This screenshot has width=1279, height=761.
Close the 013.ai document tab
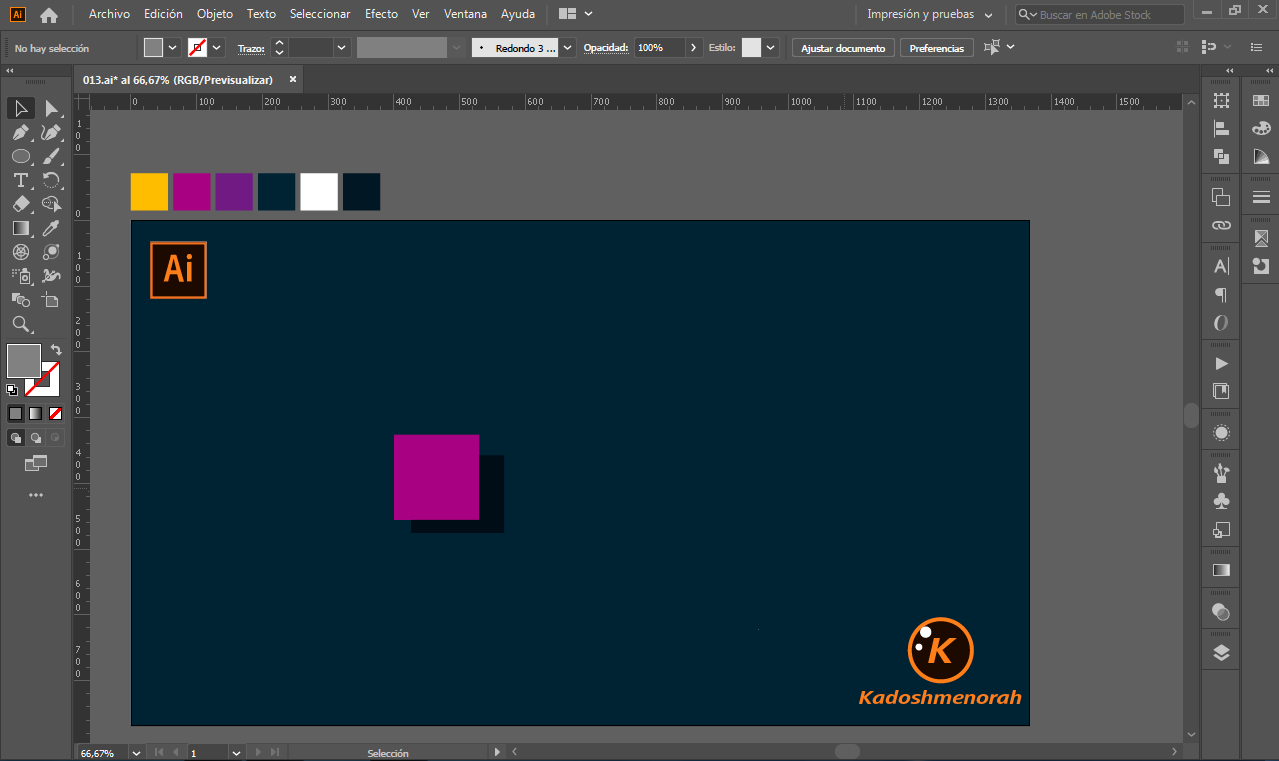pyautogui.click(x=293, y=79)
